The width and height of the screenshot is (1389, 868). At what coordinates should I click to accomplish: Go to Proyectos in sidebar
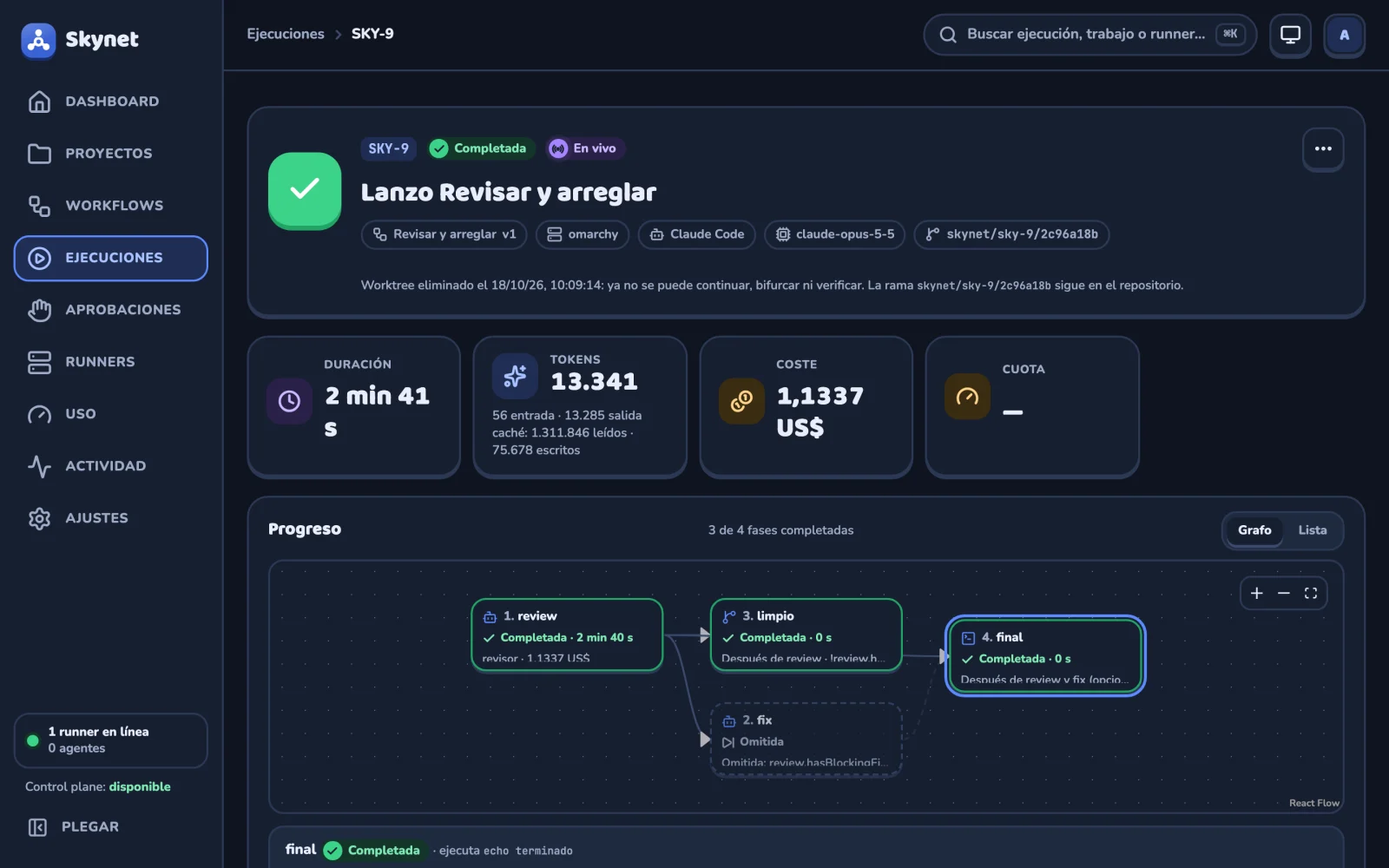pos(110,154)
